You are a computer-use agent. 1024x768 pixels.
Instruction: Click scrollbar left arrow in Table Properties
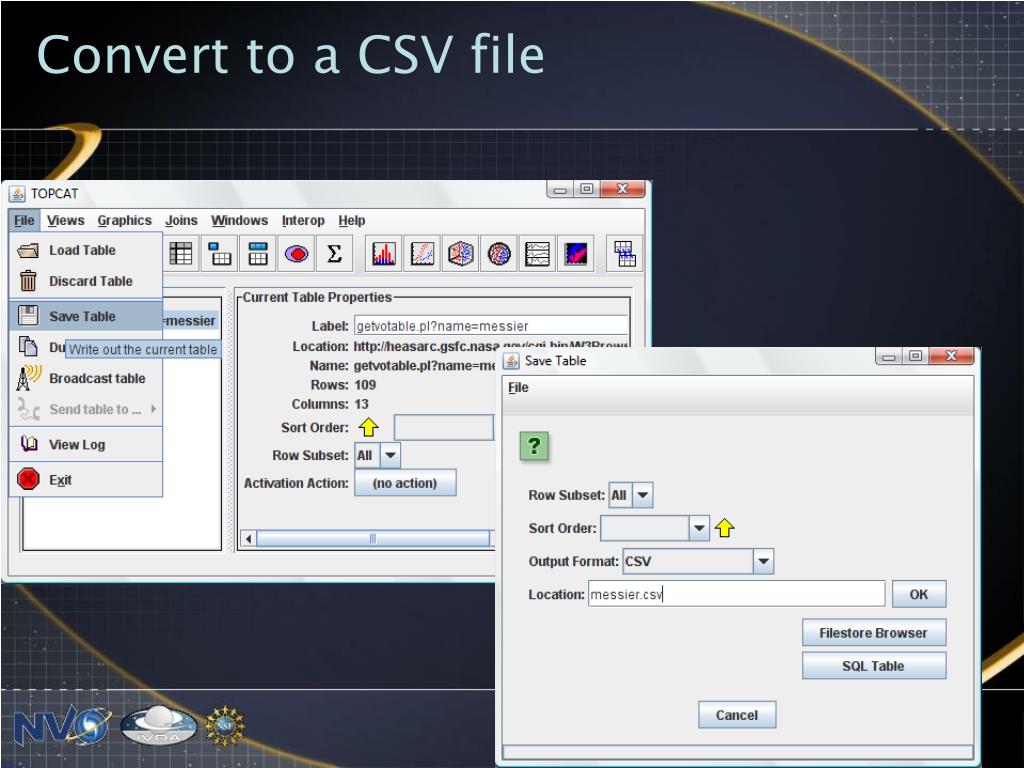(x=248, y=539)
